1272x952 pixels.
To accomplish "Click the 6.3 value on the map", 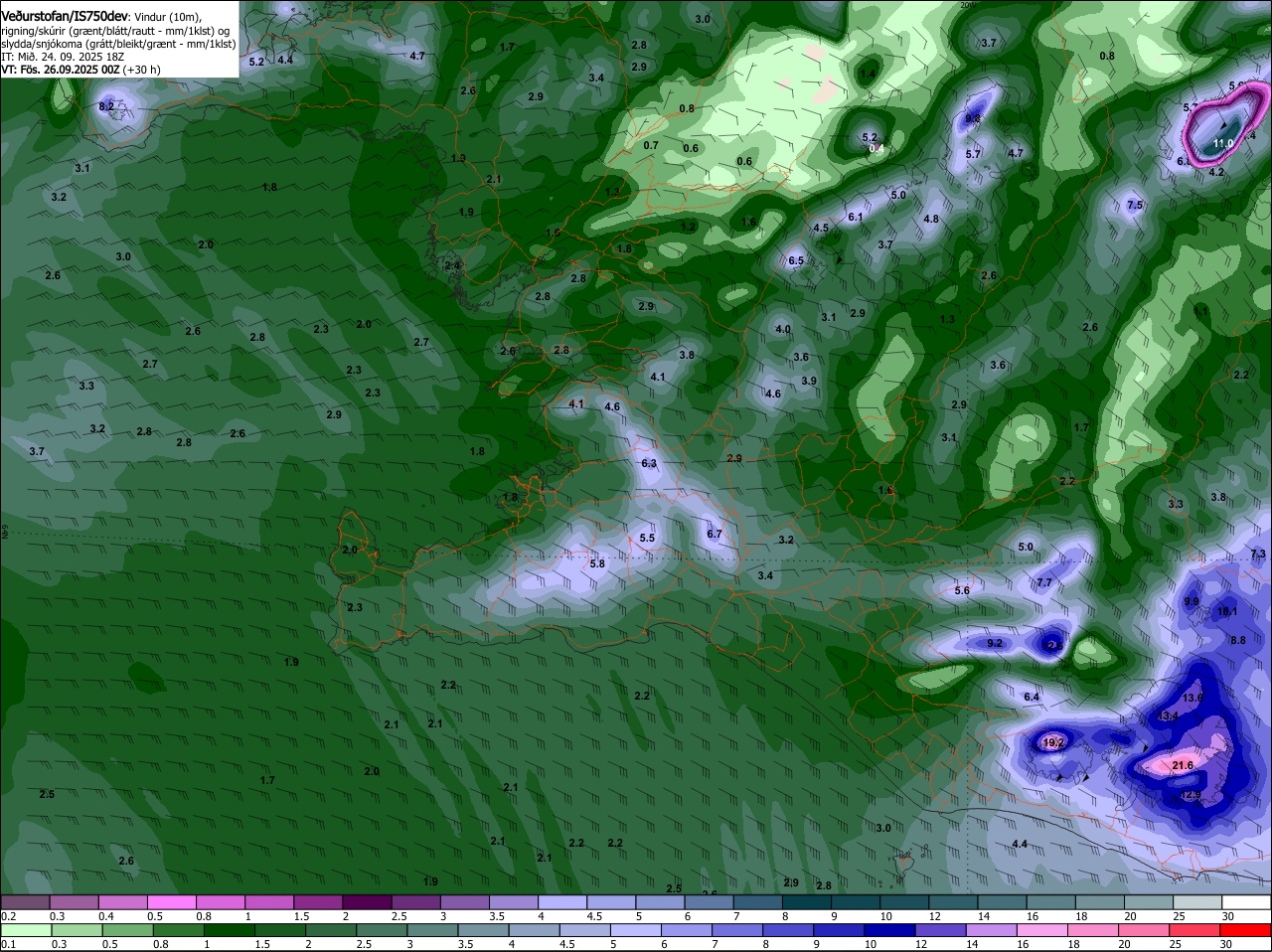I will pyautogui.click(x=649, y=464).
